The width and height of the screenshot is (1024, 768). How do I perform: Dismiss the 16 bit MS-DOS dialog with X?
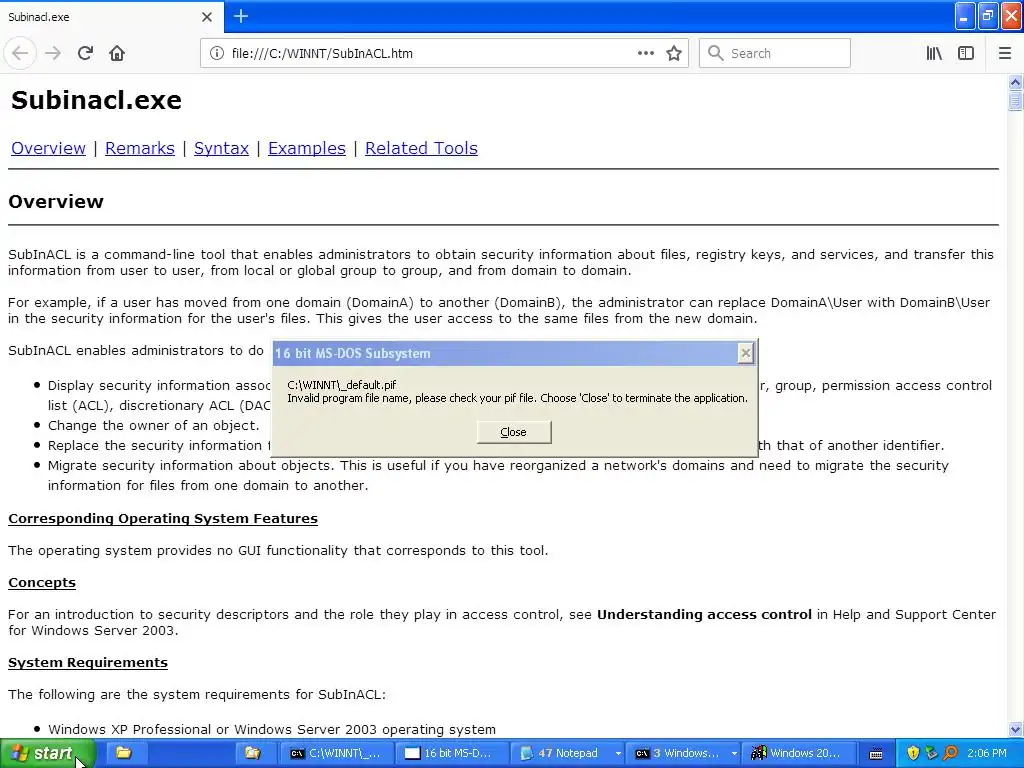pos(745,353)
